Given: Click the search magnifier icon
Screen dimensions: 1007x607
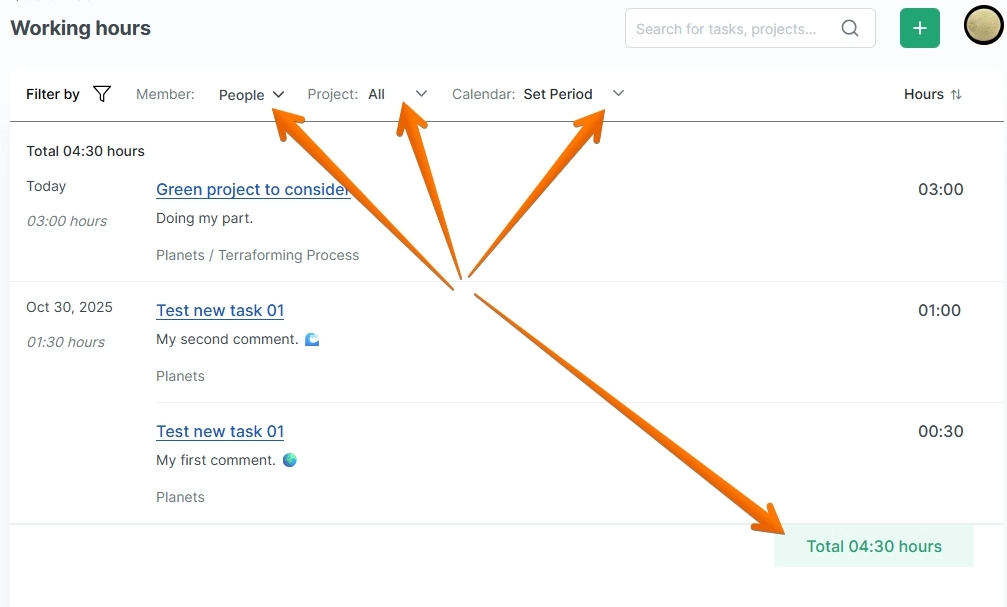Looking at the screenshot, I should [x=850, y=29].
